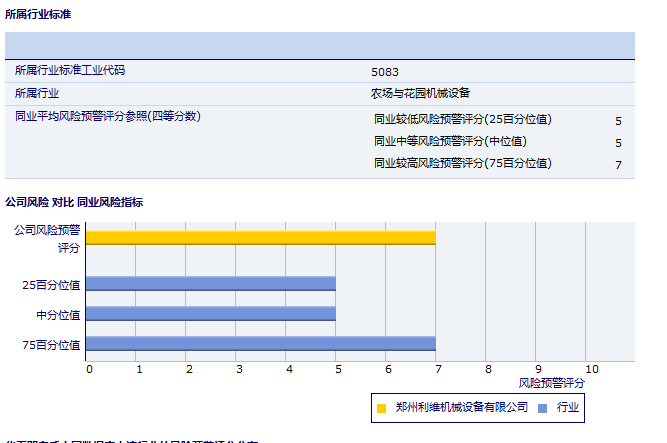Select the 同业中等风险预警评分(中位值) row label

point(450,142)
